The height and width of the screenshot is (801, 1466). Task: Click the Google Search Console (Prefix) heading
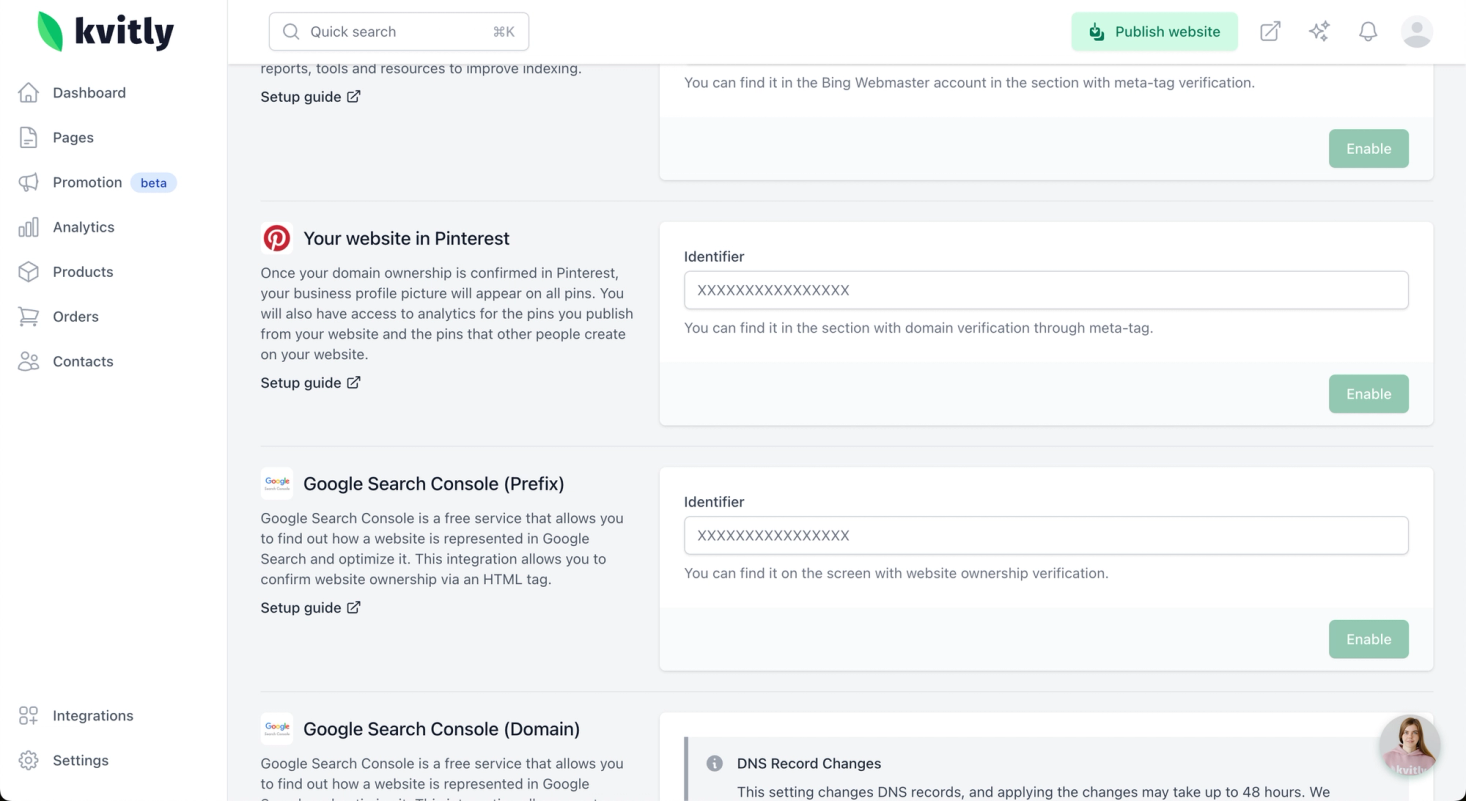(x=434, y=484)
